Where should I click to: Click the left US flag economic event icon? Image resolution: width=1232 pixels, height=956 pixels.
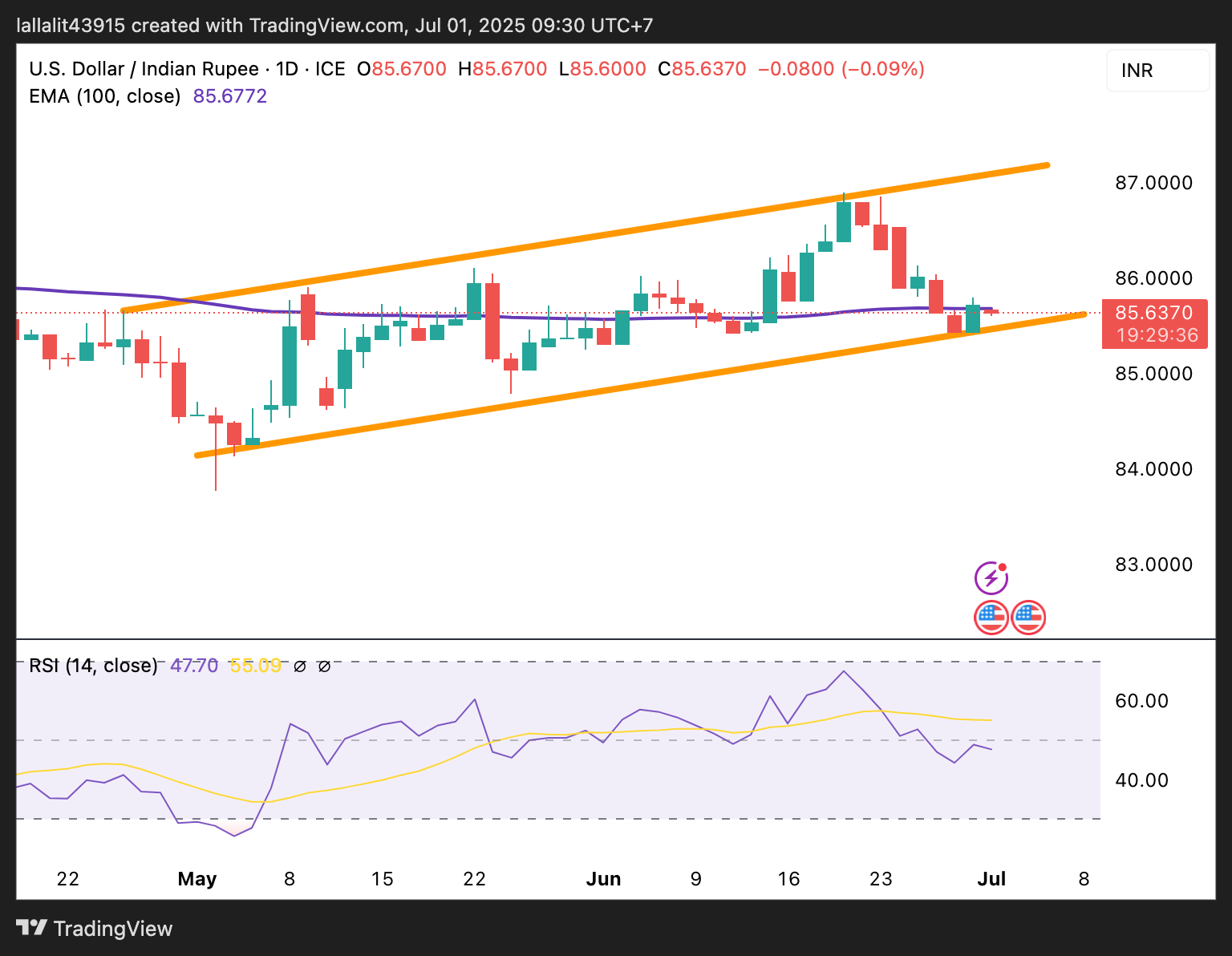tap(991, 618)
